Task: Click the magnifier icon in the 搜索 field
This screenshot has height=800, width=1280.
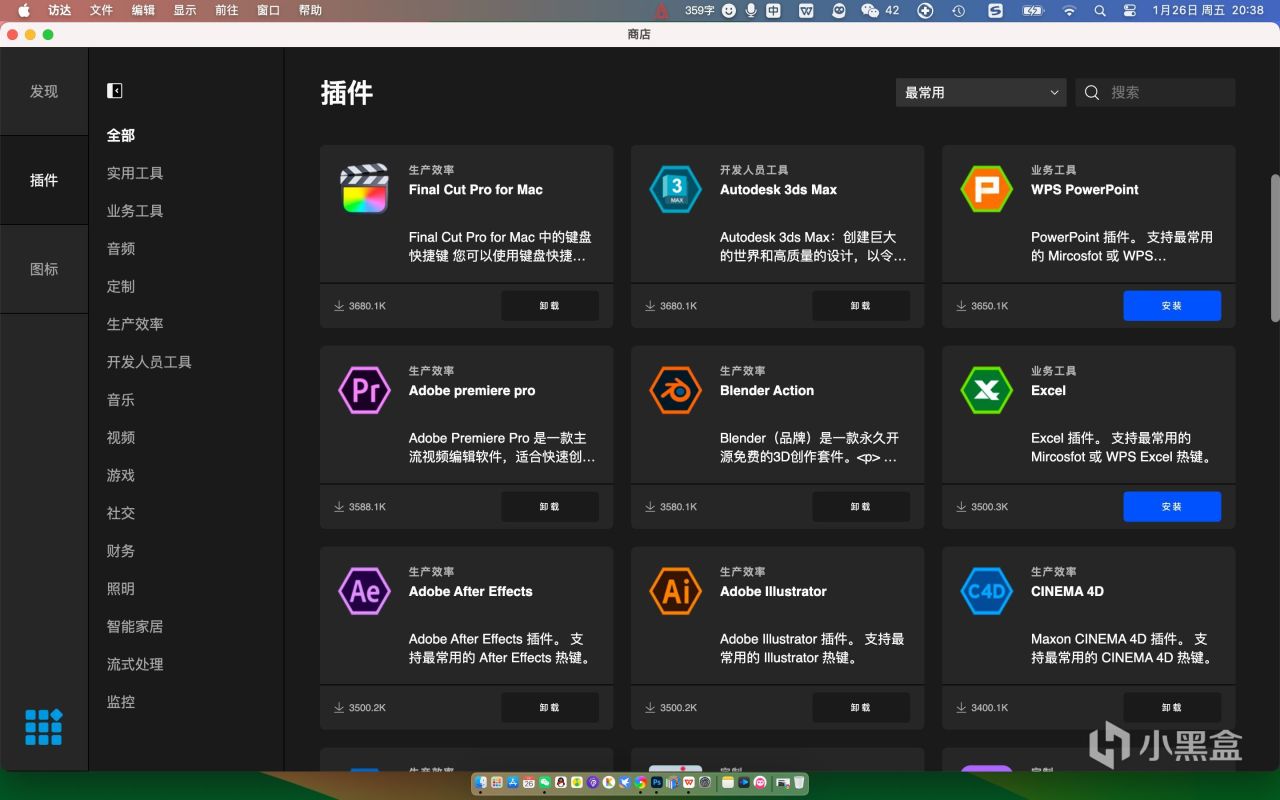Action: [x=1092, y=92]
